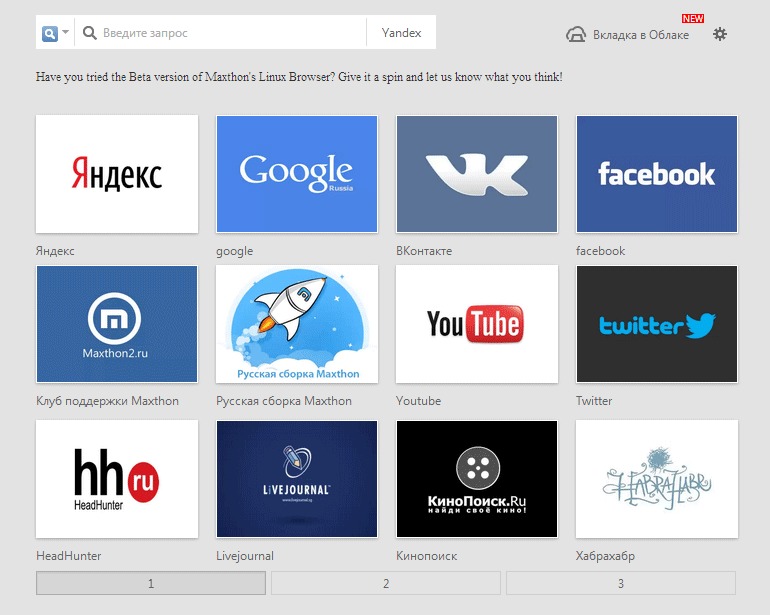Click 'Клуб поддержки Maxthon' caption
Viewport: 770px width, 615px height.
(107, 401)
